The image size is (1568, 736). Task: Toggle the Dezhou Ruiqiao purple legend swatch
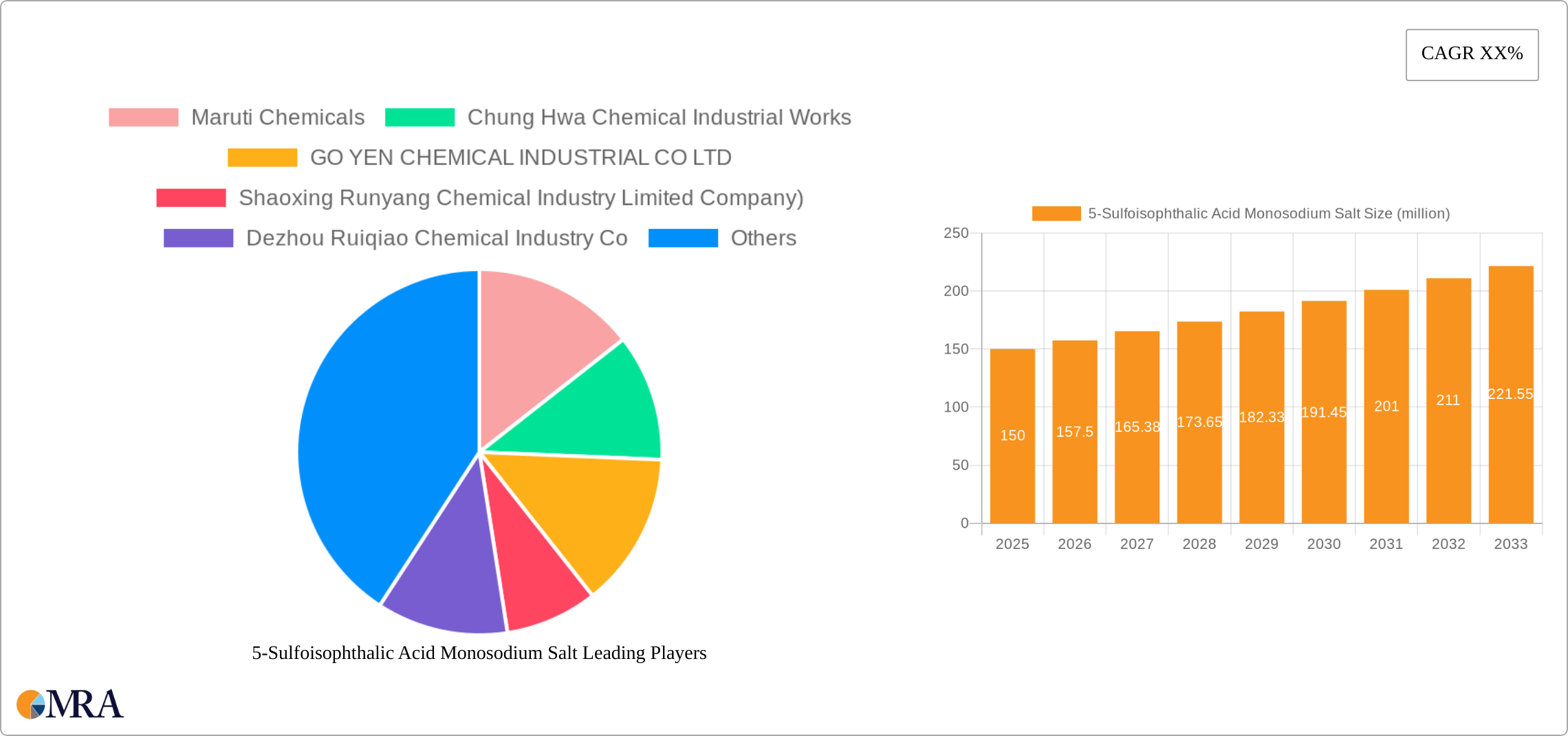pos(198,237)
